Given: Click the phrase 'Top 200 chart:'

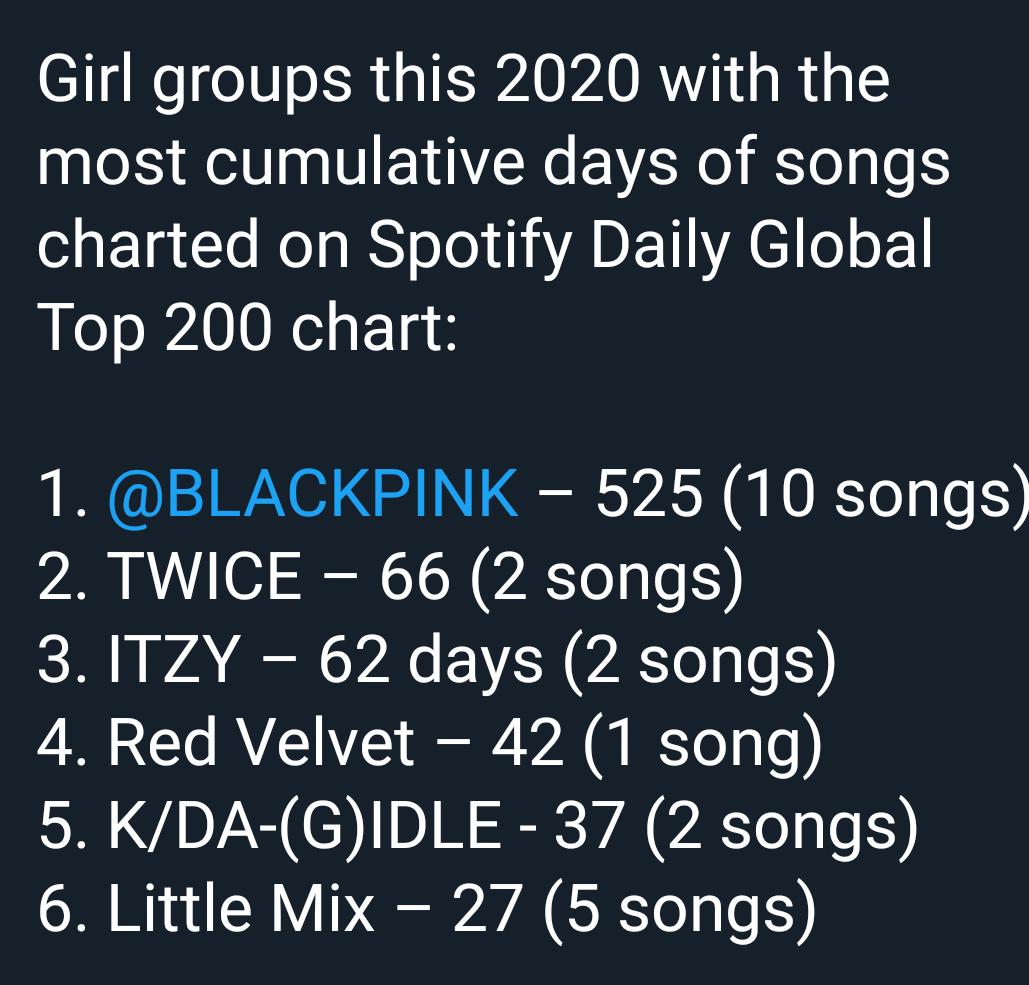Looking at the screenshot, I should point(248,327).
